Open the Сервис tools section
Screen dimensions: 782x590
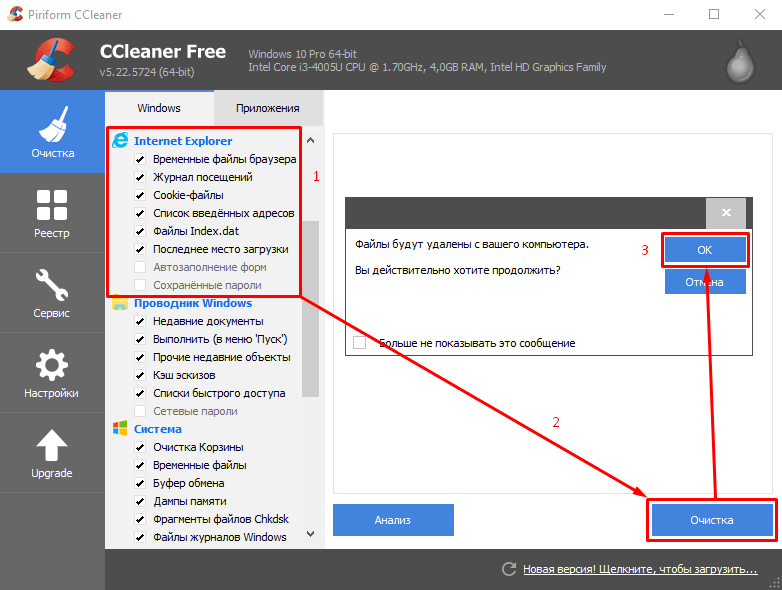(x=52, y=293)
